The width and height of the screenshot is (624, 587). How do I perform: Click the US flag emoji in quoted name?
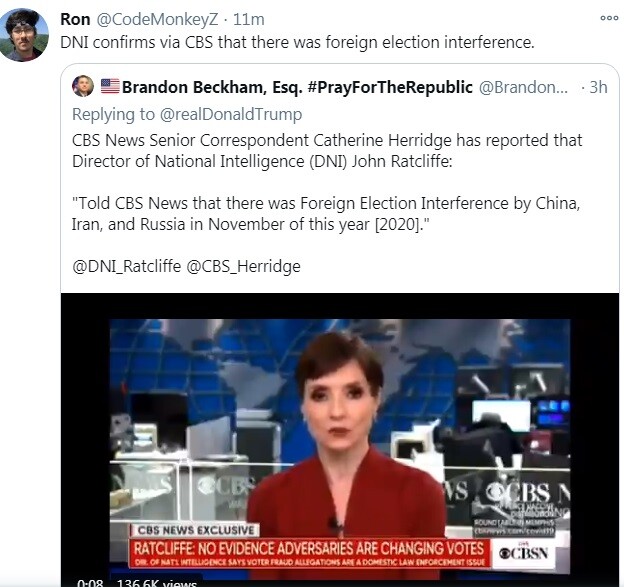click(x=110, y=87)
